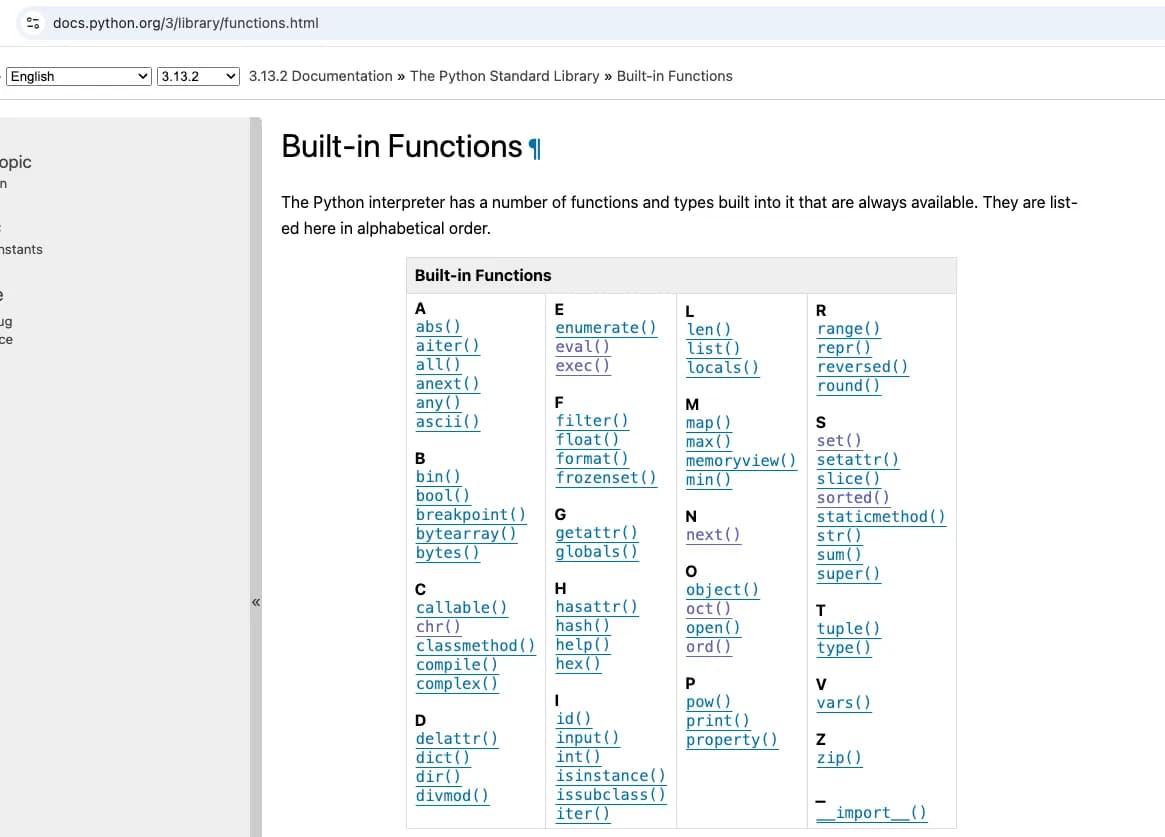The width and height of the screenshot is (1165, 837).
Task: Open the globals() function link
Action: coord(597,552)
